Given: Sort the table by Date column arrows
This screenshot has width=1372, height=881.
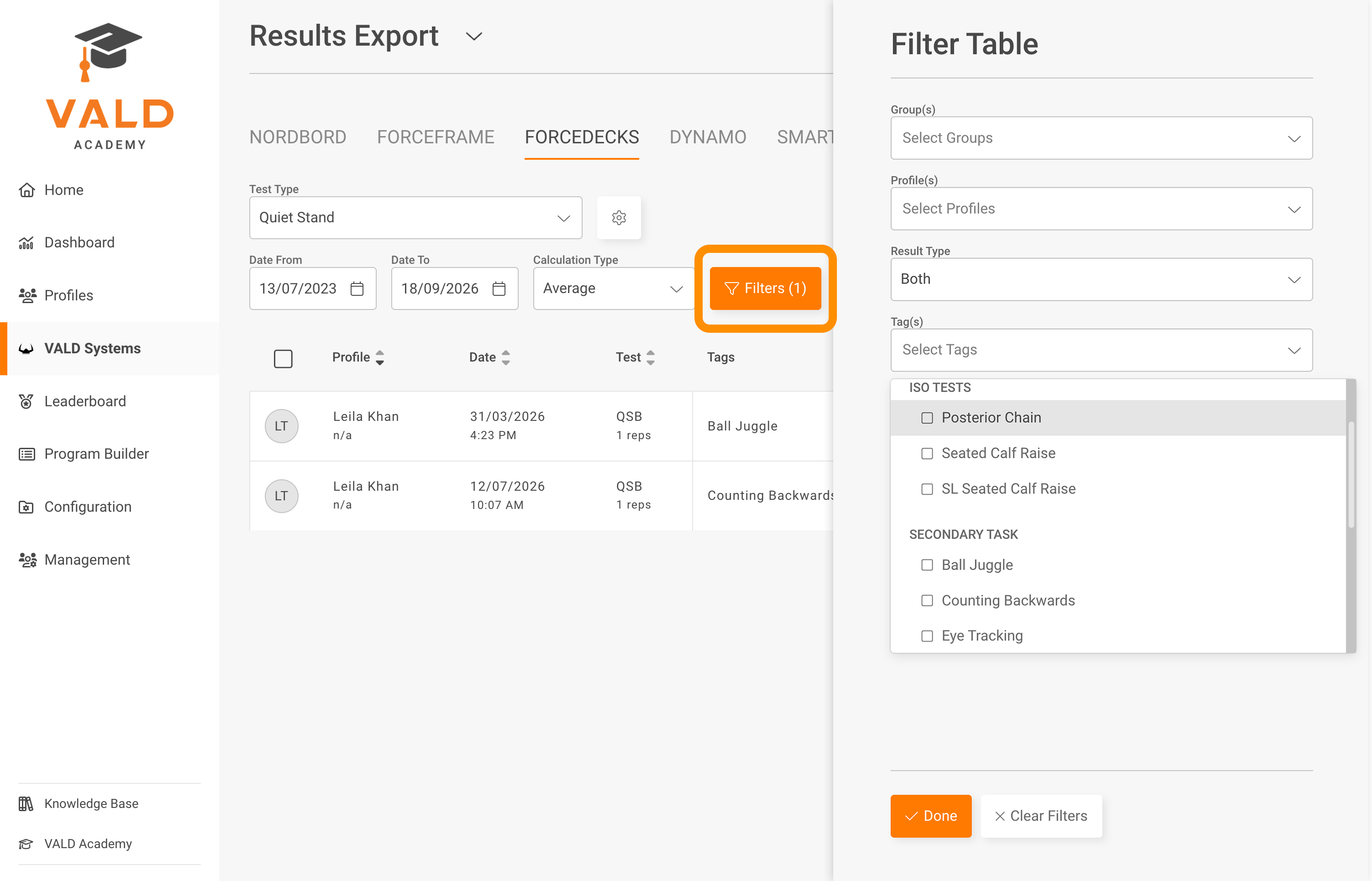Looking at the screenshot, I should pos(506,357).
